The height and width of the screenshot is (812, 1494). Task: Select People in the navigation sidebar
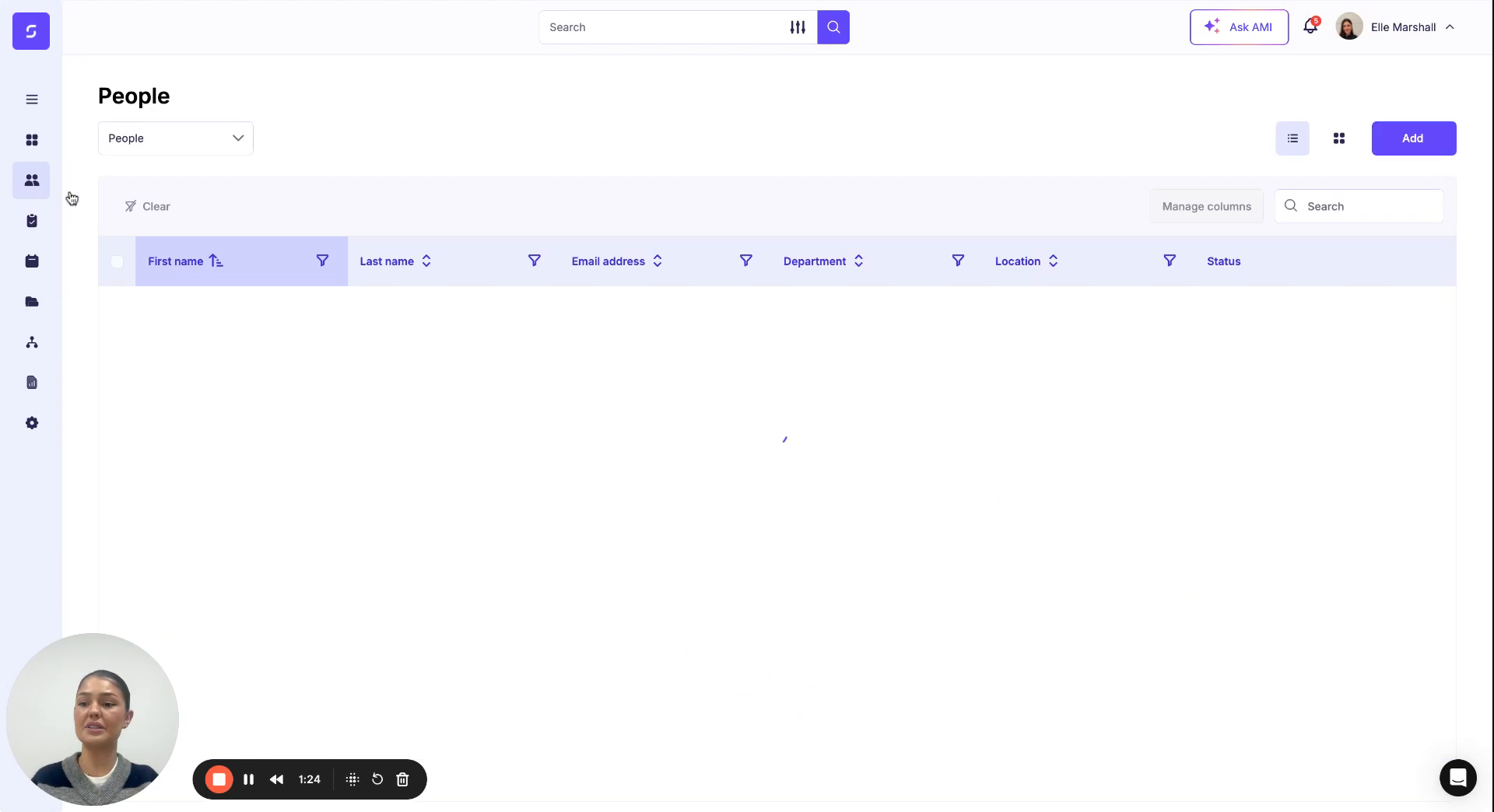click(31, 180)
